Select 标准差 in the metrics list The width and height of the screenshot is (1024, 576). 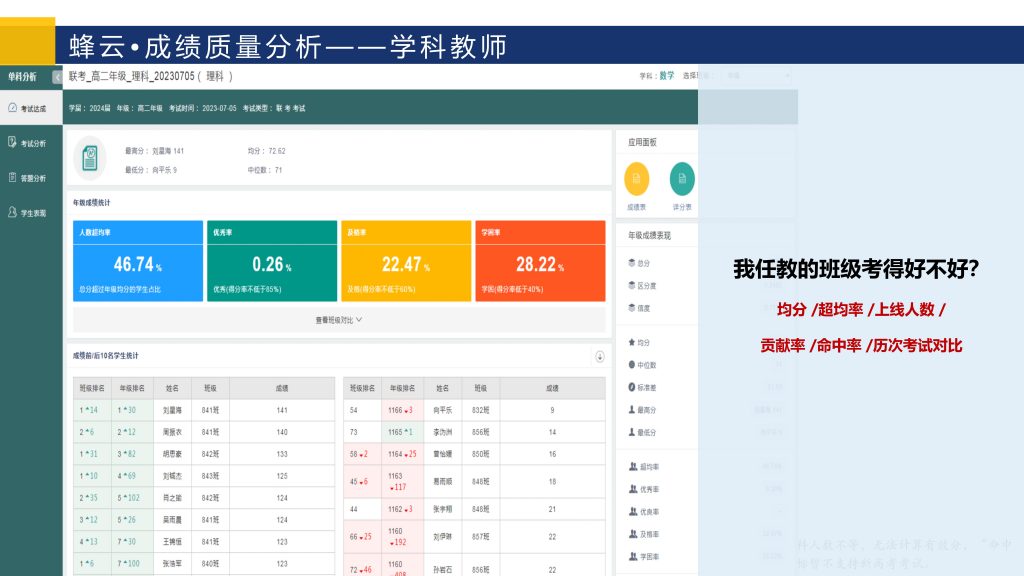(646, 387)
